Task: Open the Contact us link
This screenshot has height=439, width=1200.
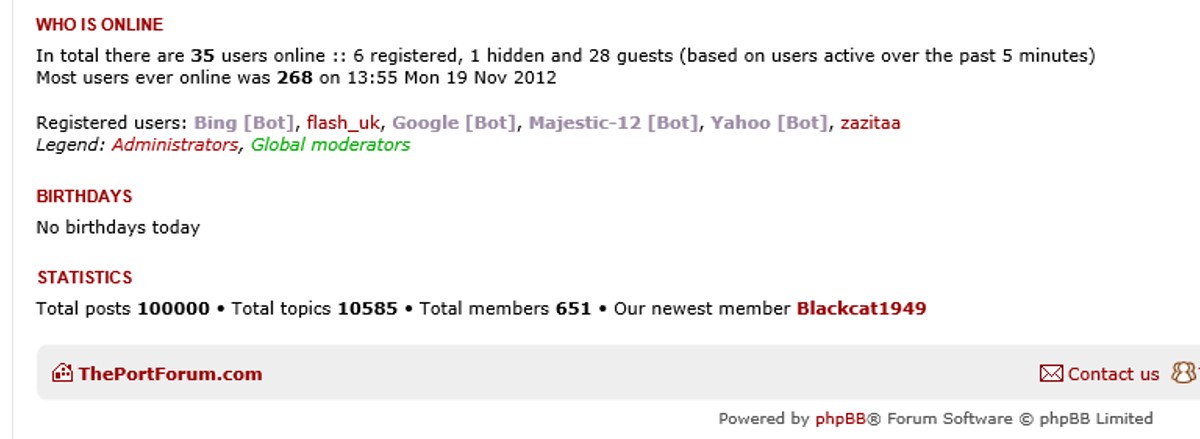Action: (1113, 374)
